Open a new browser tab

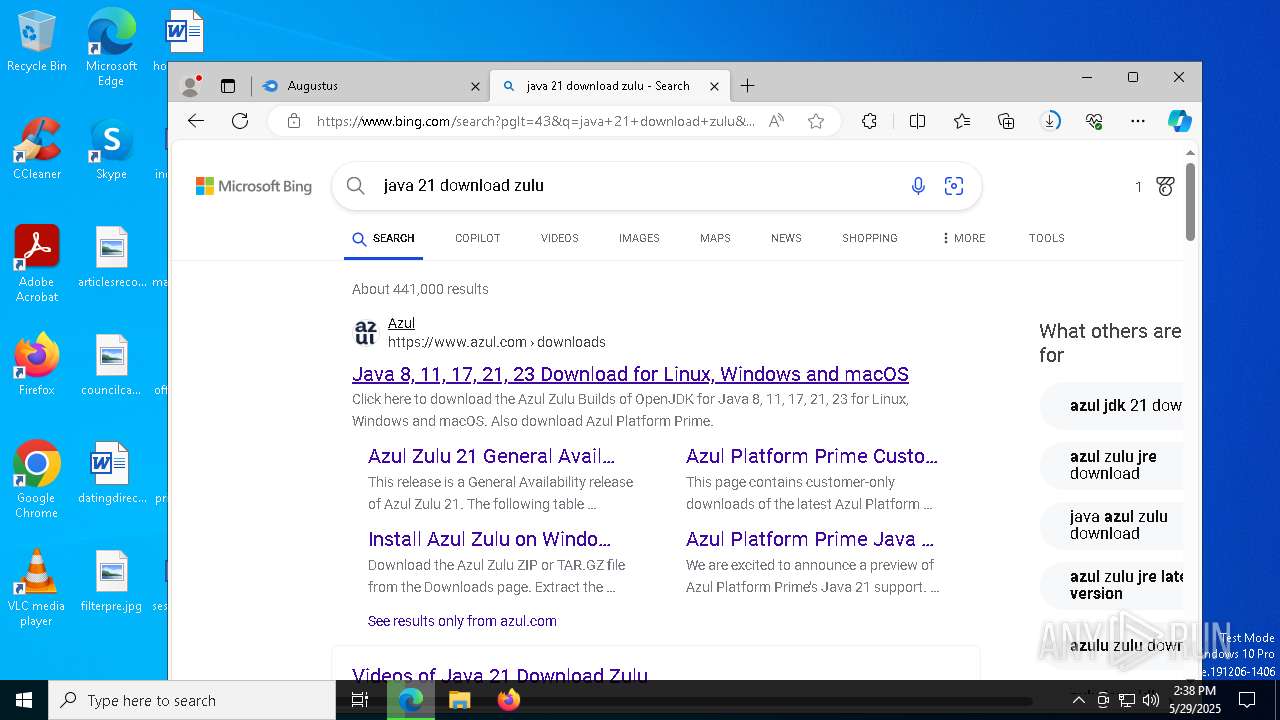[x=747, y=86]
